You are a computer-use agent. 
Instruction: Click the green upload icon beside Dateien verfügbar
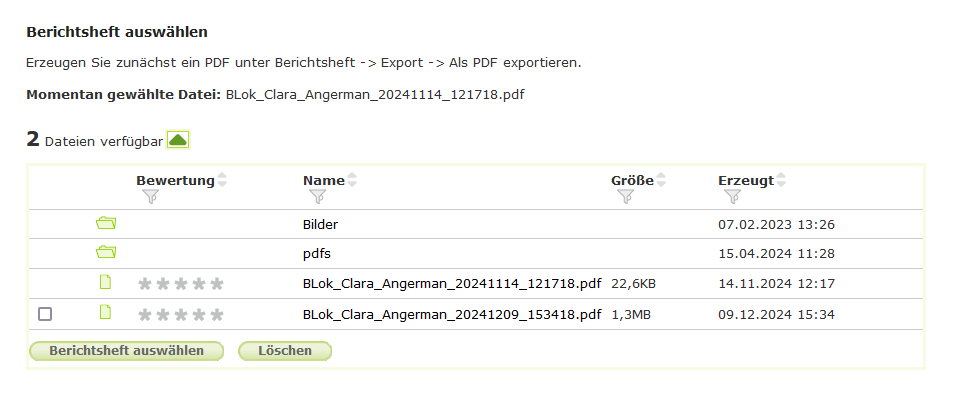tap(178, 140)
